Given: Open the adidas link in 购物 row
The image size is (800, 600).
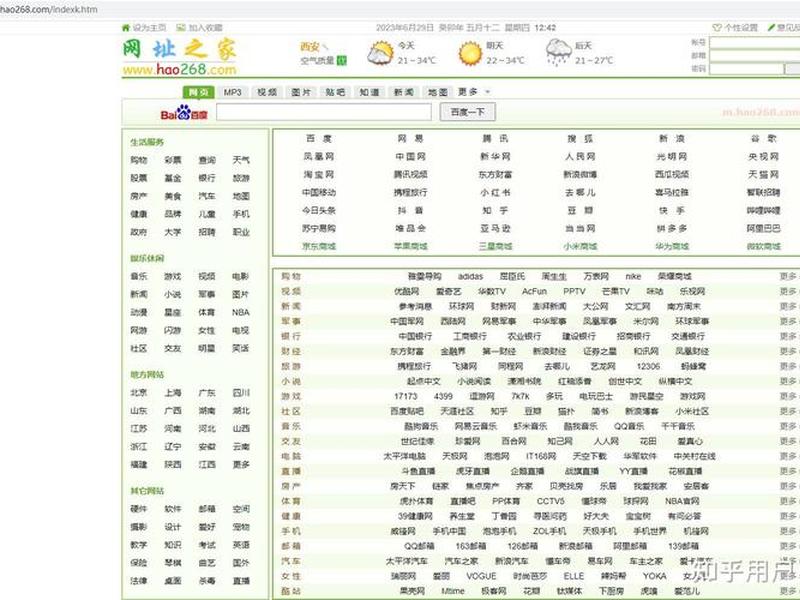Looking at the screenshot, I should pyautogui.click(x=470, y=277).
